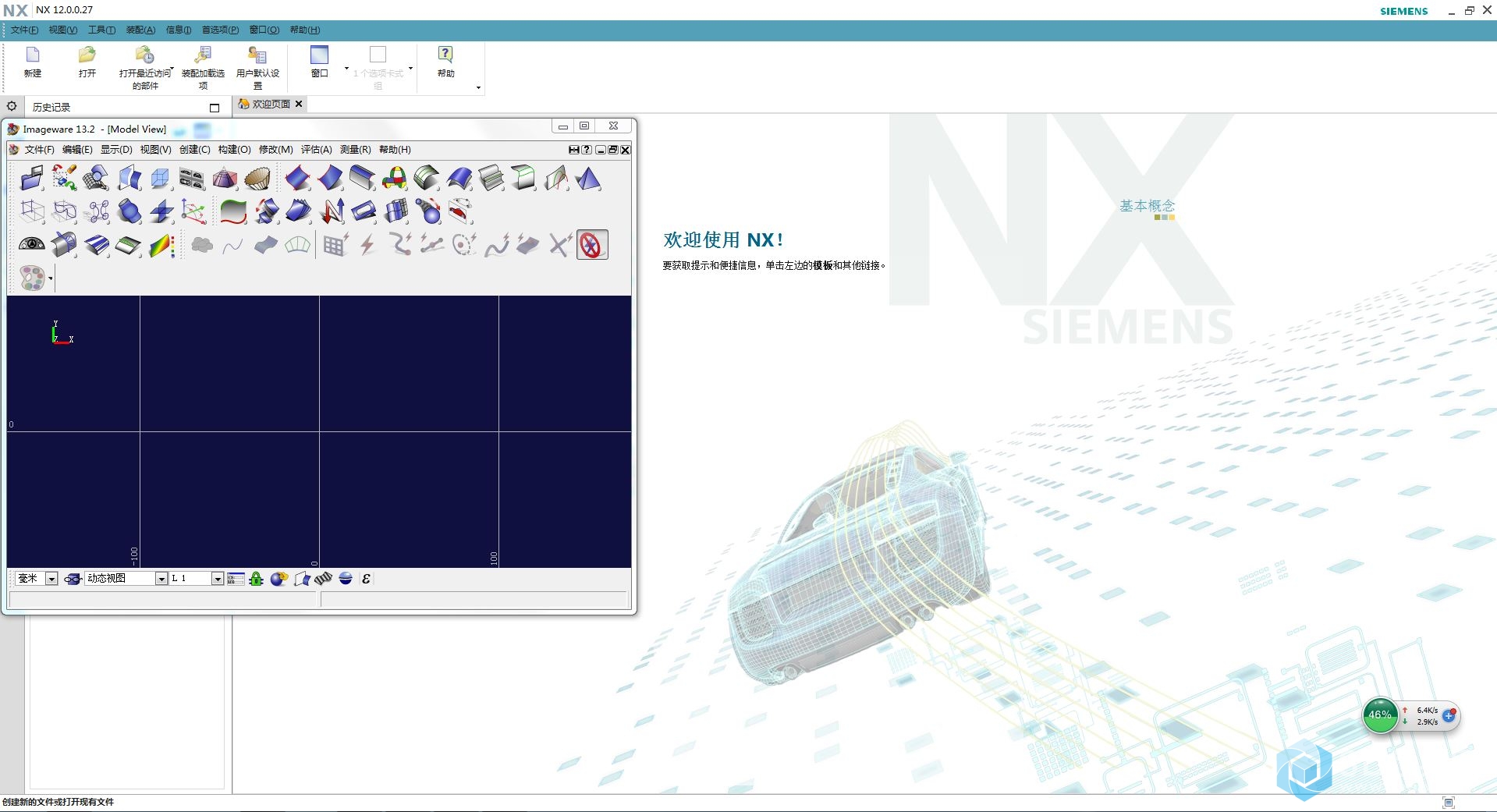Click the intersecting blue planes icon

(161, 211)
